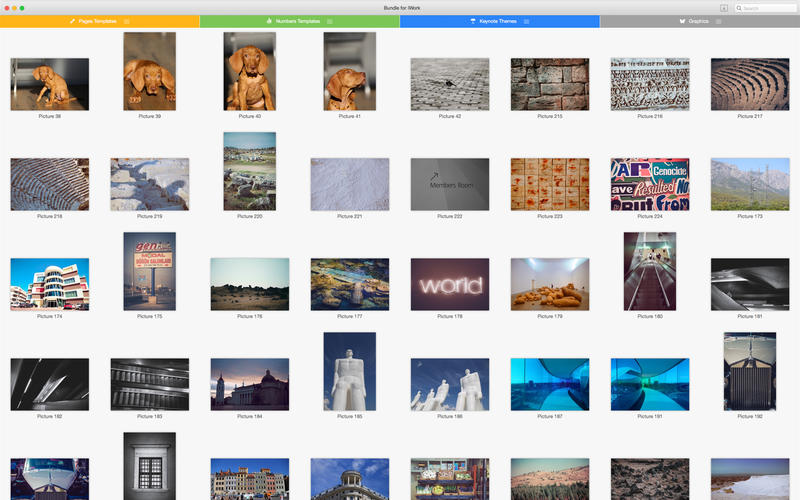Select the Picture 191 blue glass walkway thumbnail
The height and width of the screenshot is (500, 800).
649,384
